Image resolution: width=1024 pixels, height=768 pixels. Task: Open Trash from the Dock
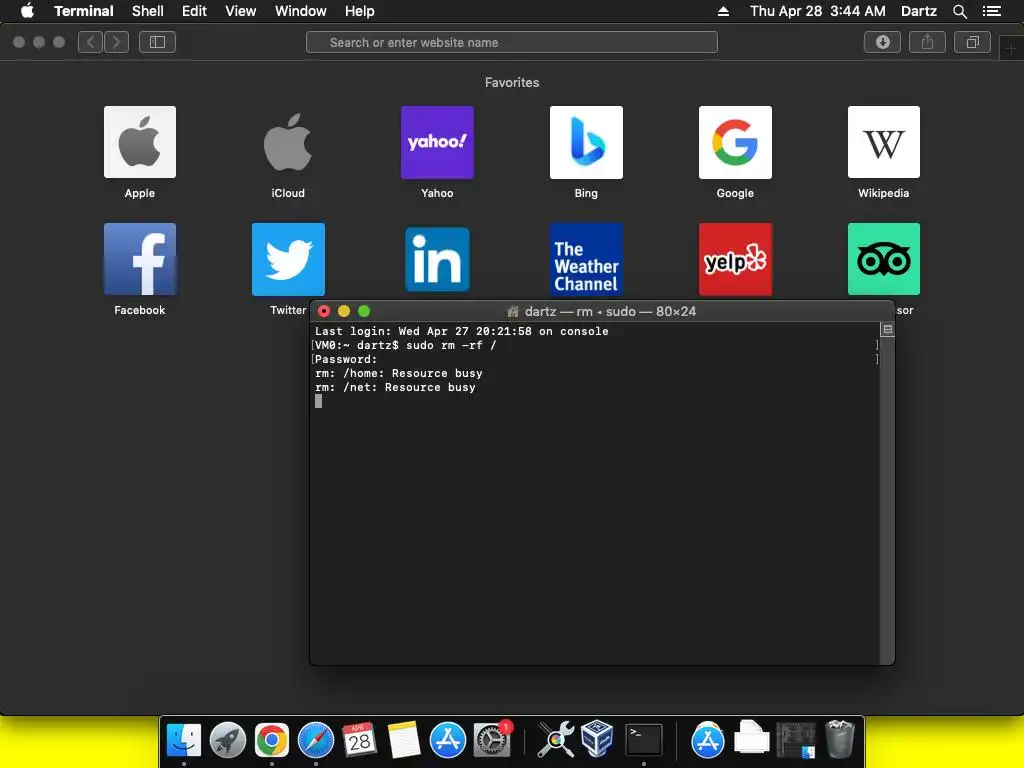point(839,739)
